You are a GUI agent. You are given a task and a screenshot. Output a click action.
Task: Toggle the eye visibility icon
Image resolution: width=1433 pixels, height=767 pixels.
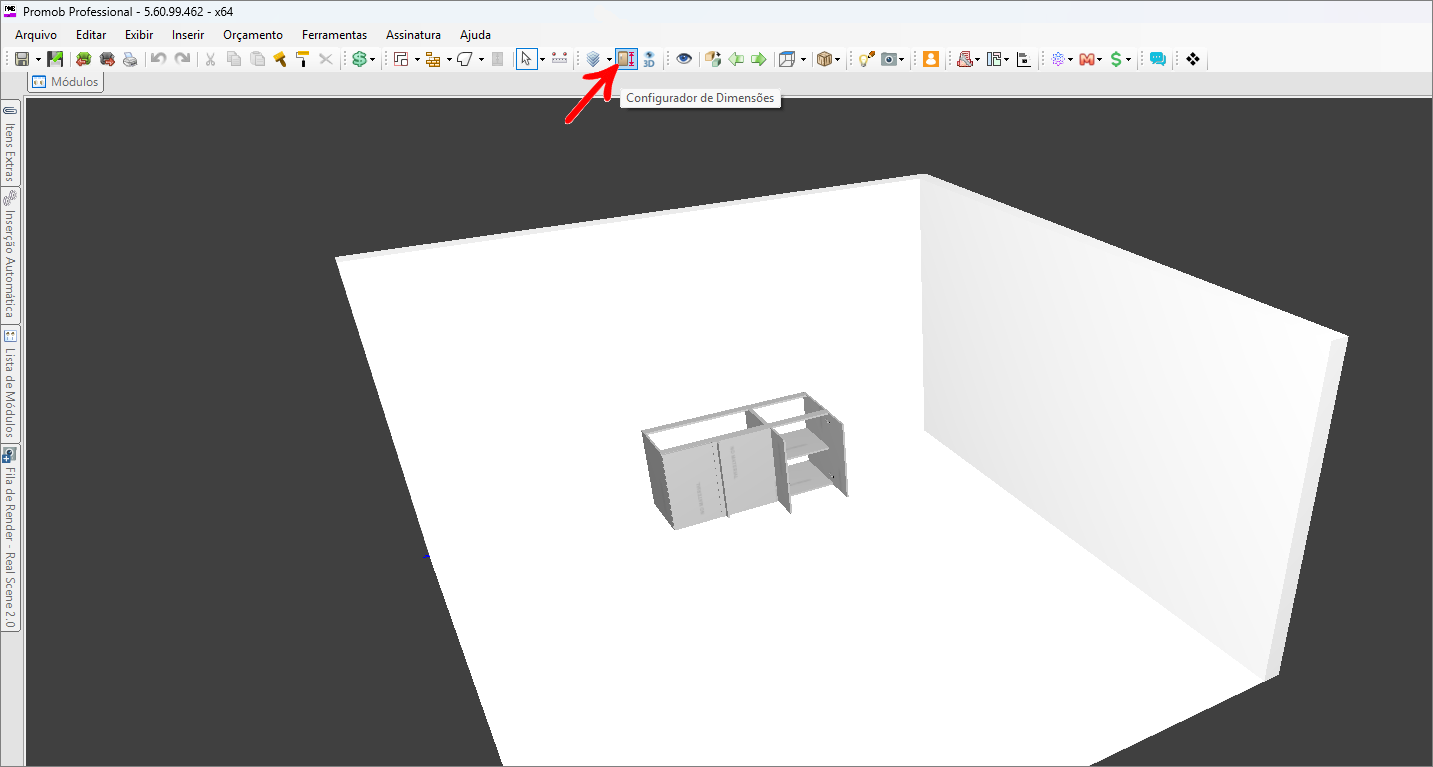684,60
